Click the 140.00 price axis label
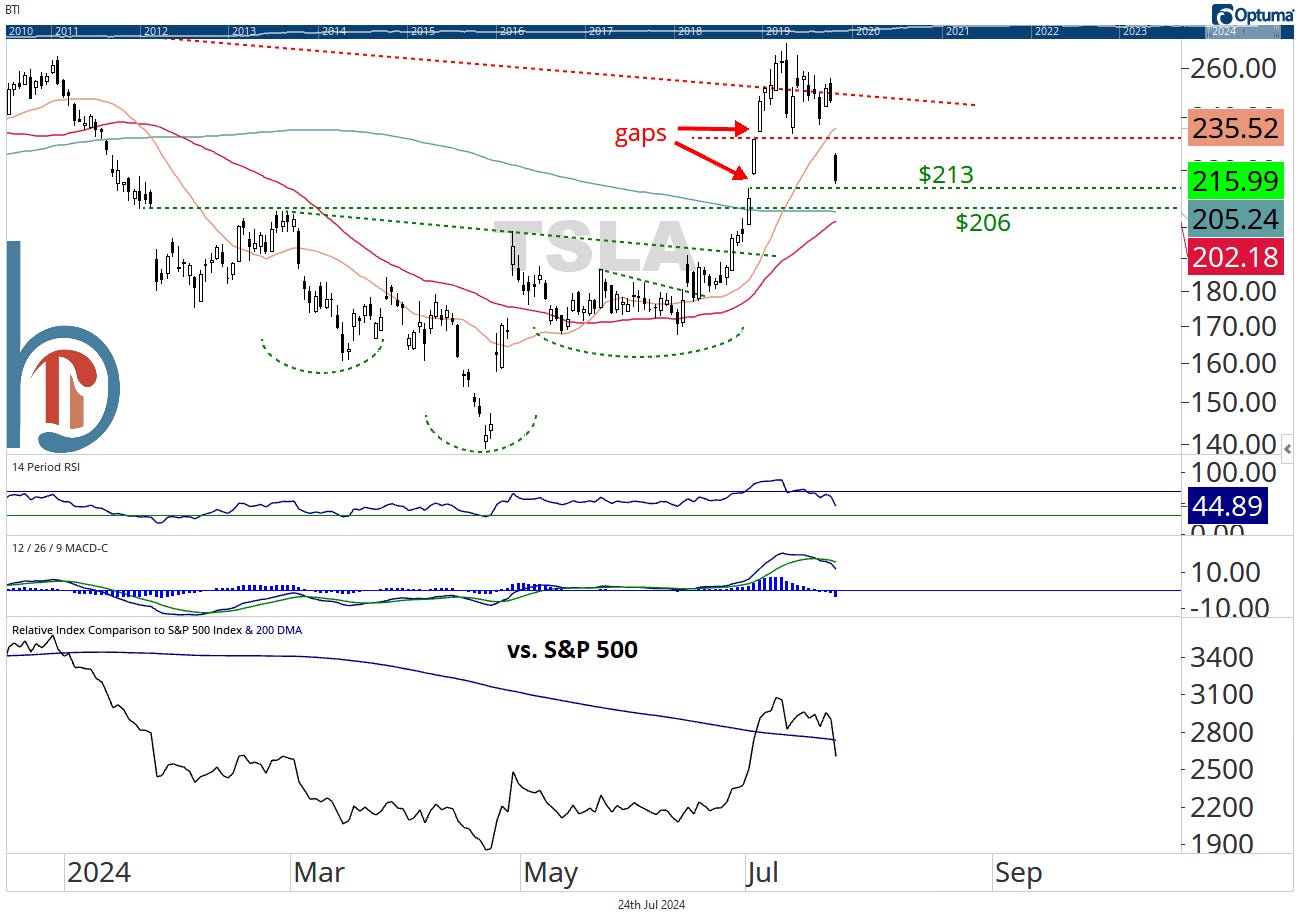 [x=1234, y=444]
